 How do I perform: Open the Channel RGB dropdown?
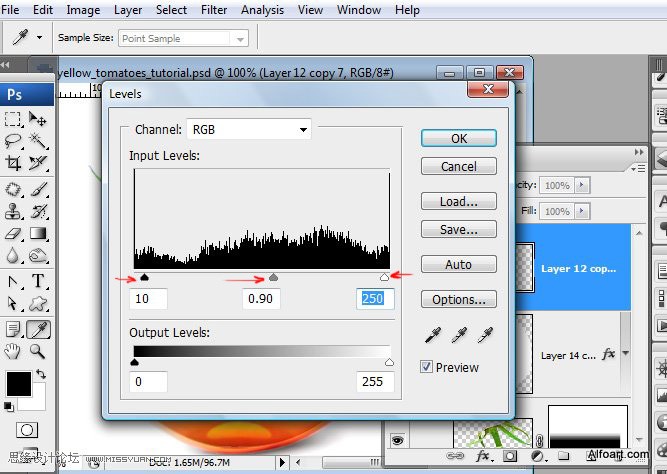[249, 129]
